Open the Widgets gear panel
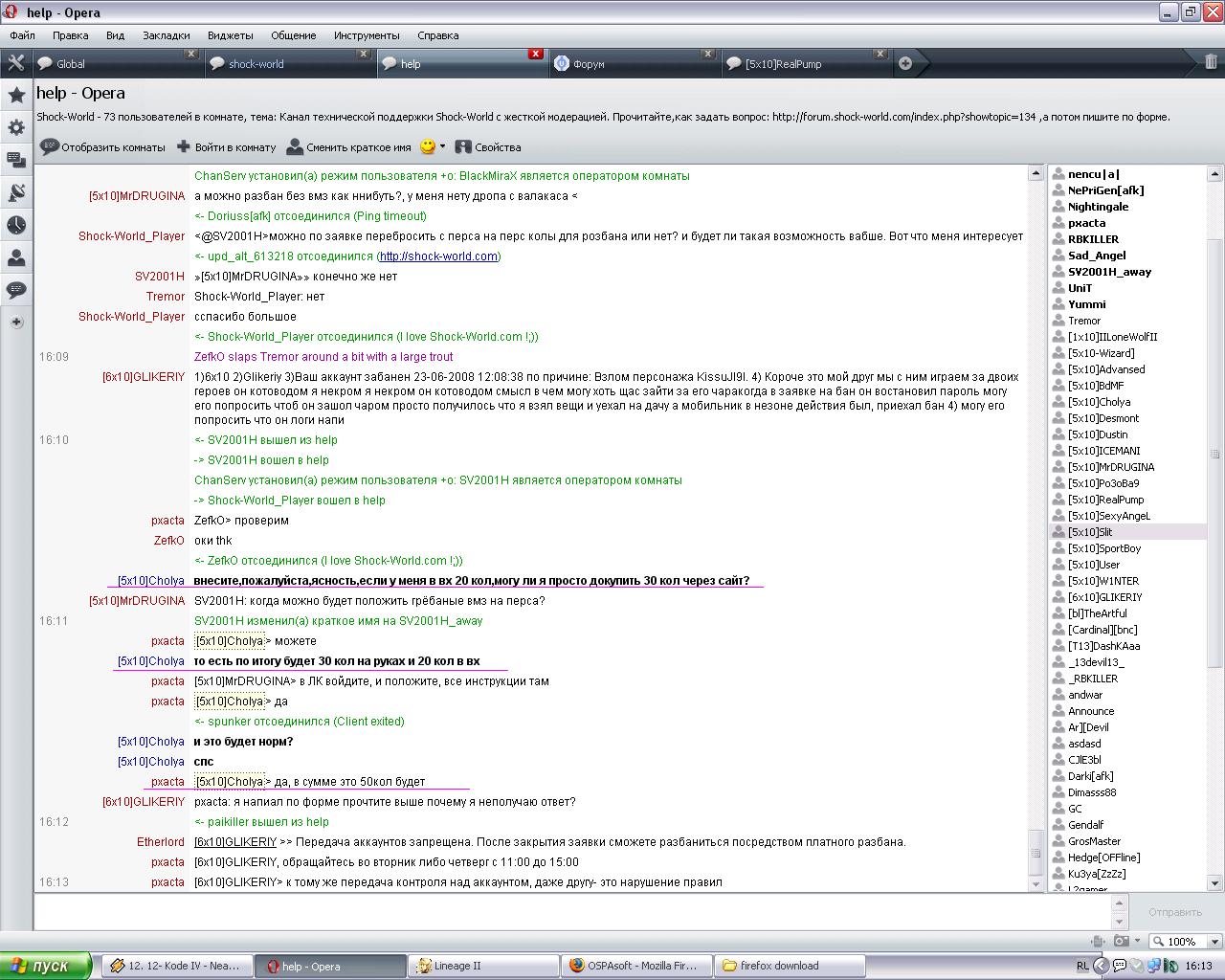 pos(16,127)
